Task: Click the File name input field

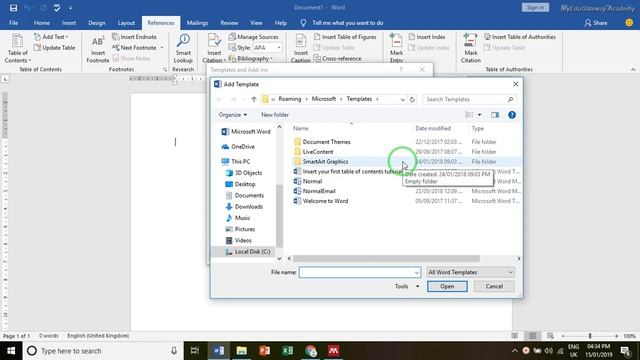Action: (x=360, y=272)
